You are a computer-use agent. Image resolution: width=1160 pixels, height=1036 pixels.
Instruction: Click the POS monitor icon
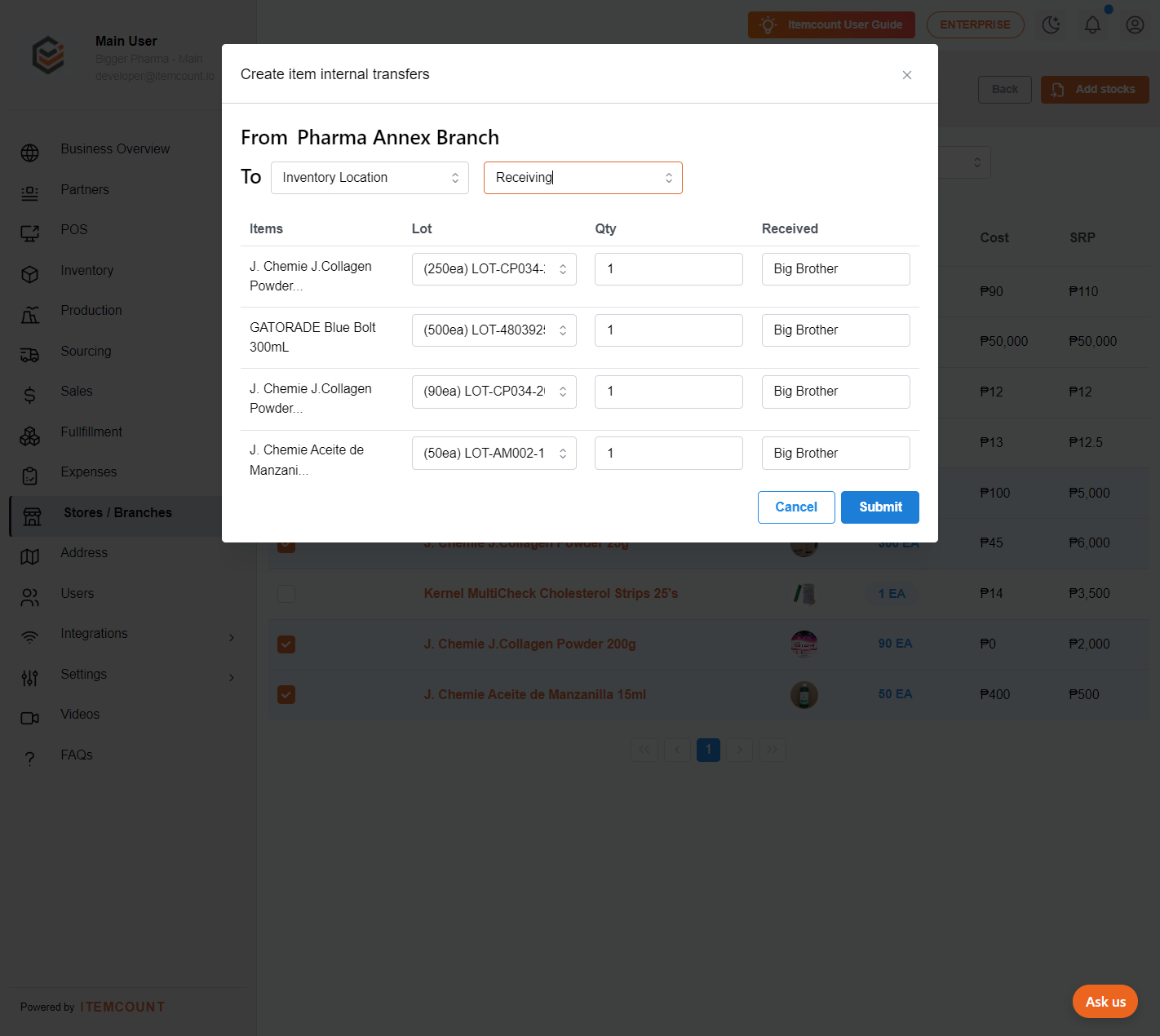click(30, 233)
